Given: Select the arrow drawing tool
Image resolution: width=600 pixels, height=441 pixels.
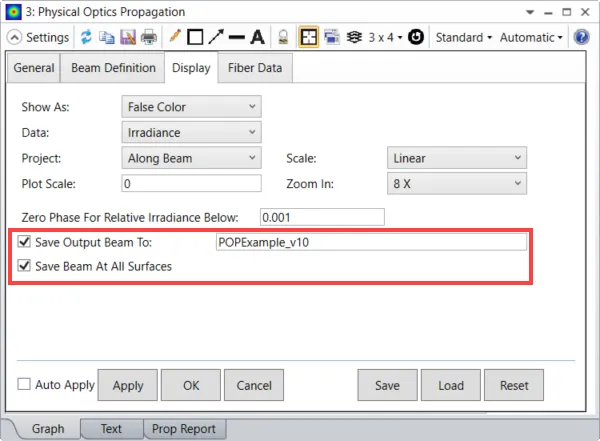Looking at the screenshot, I should point(216,37).
